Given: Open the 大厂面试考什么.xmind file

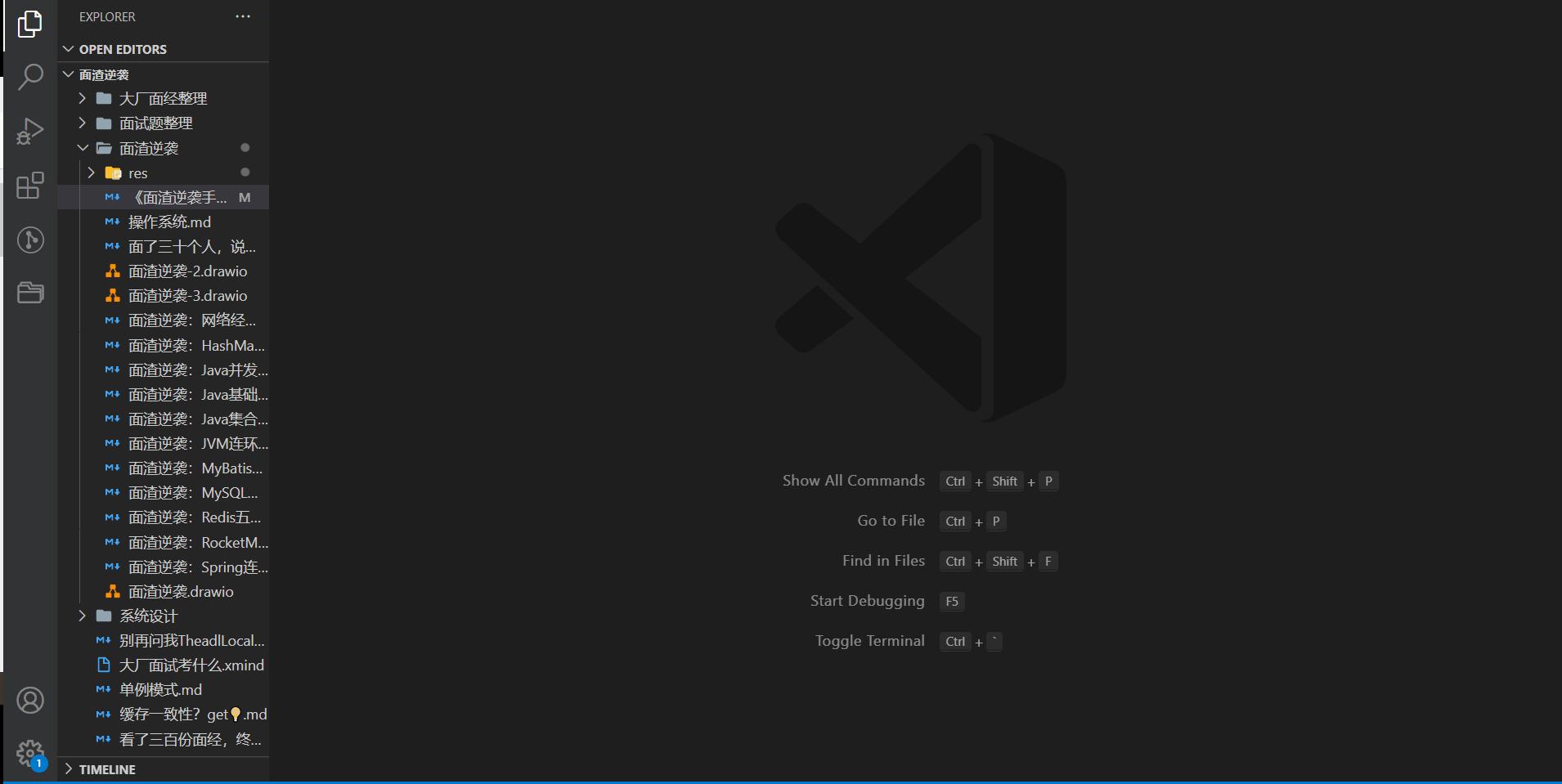Looking at the screenshot, I should pos(191,665).
